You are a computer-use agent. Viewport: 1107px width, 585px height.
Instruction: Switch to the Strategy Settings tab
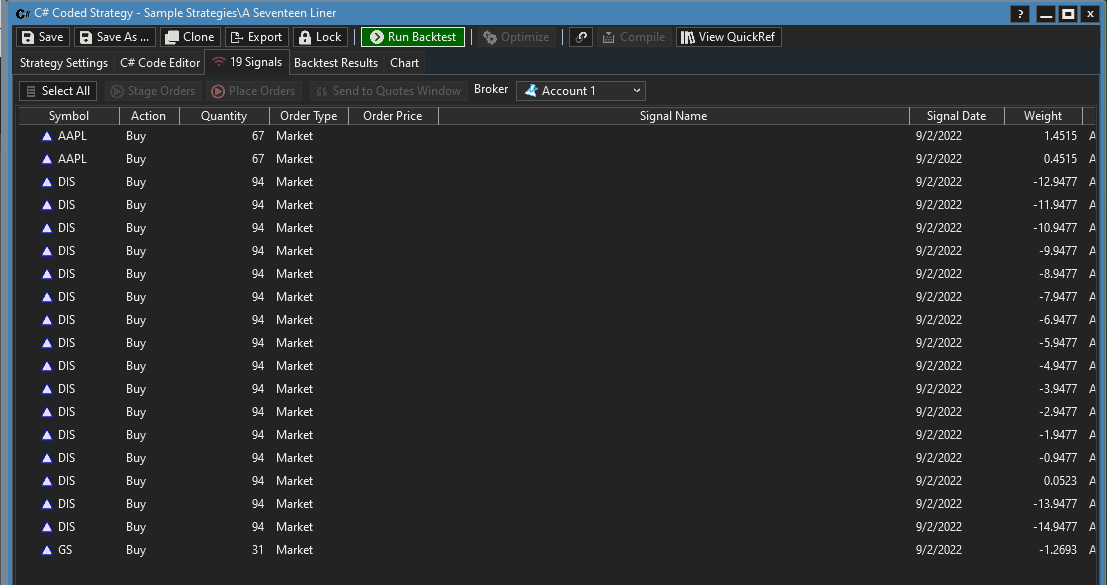click(64, 63)
